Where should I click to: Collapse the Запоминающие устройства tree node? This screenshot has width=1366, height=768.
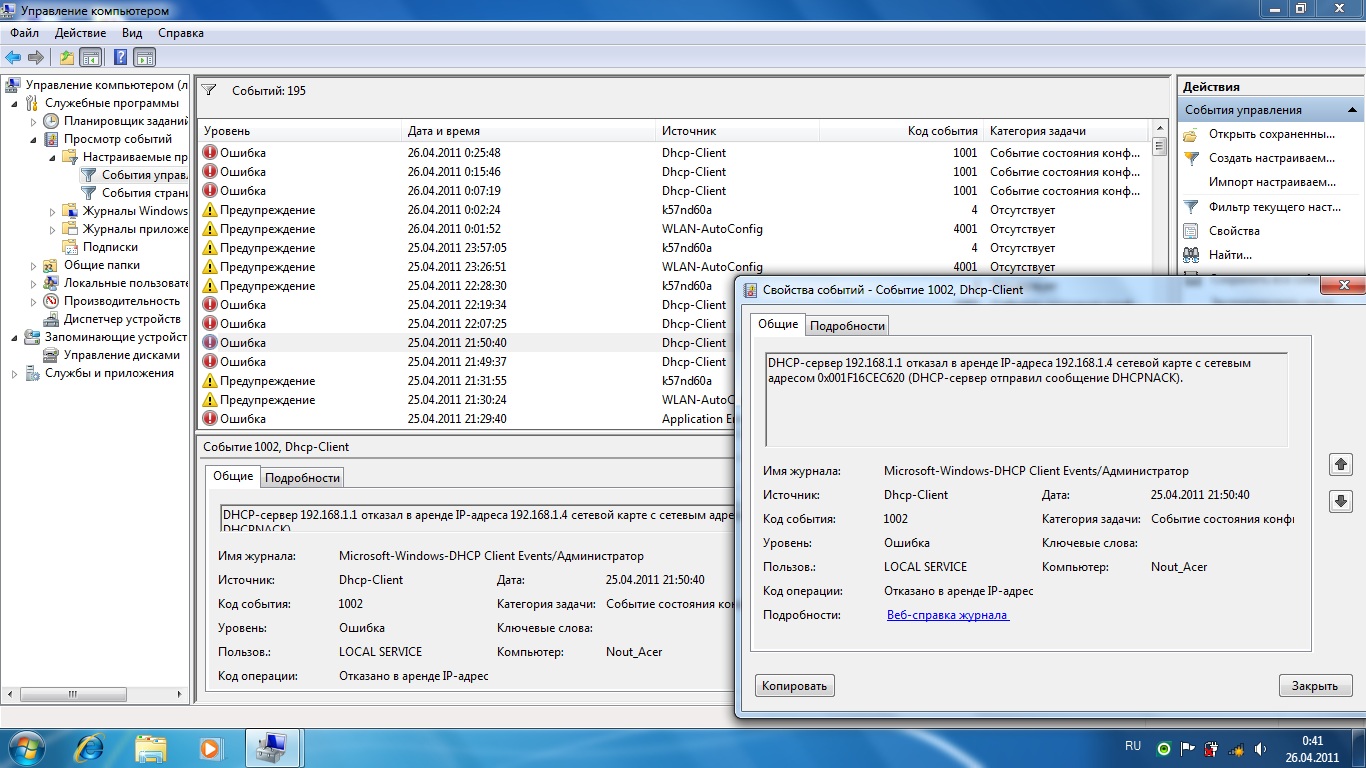(15, 337)
